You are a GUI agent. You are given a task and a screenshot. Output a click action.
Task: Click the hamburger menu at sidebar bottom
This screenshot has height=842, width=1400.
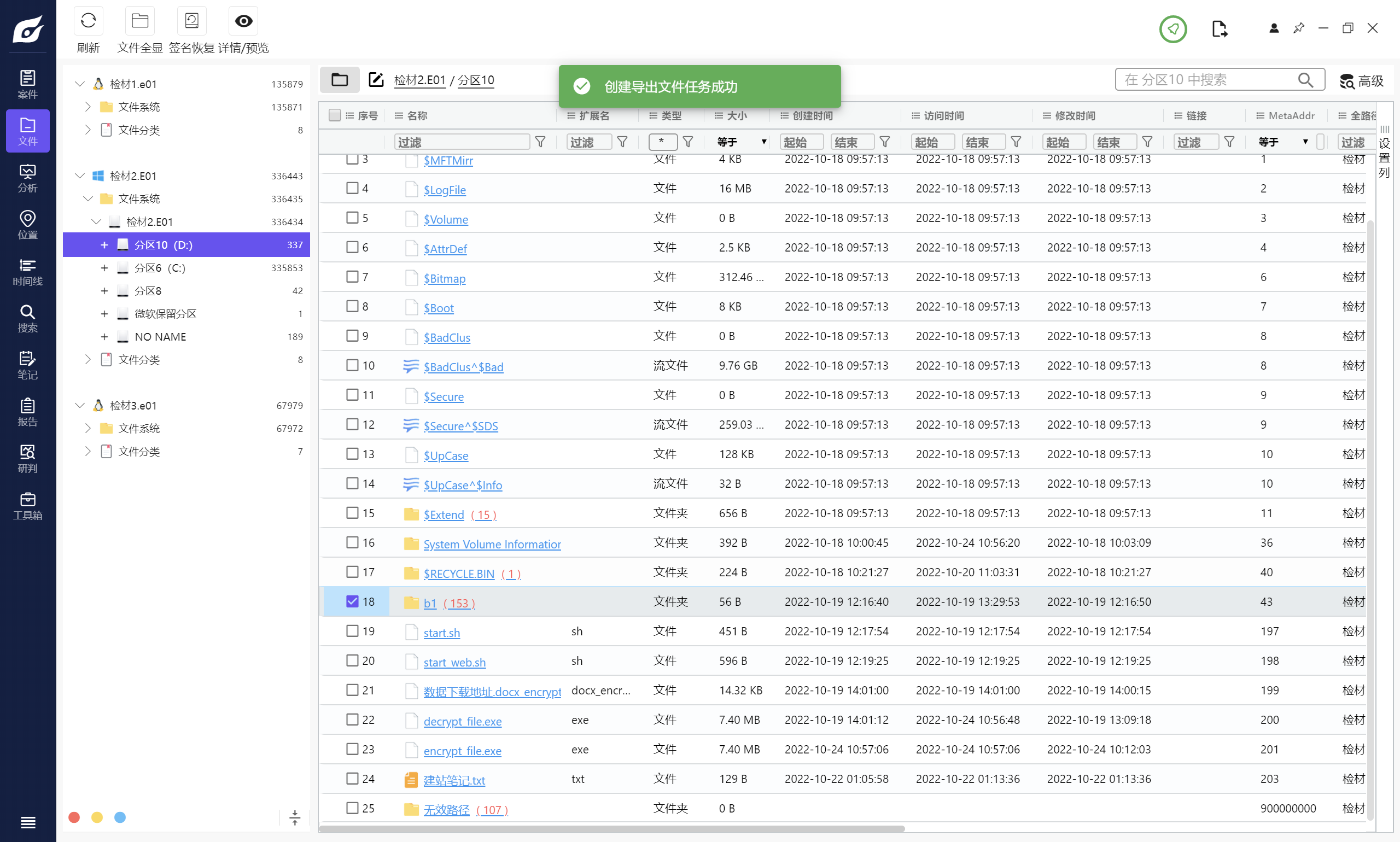click(x=28, y=822)
